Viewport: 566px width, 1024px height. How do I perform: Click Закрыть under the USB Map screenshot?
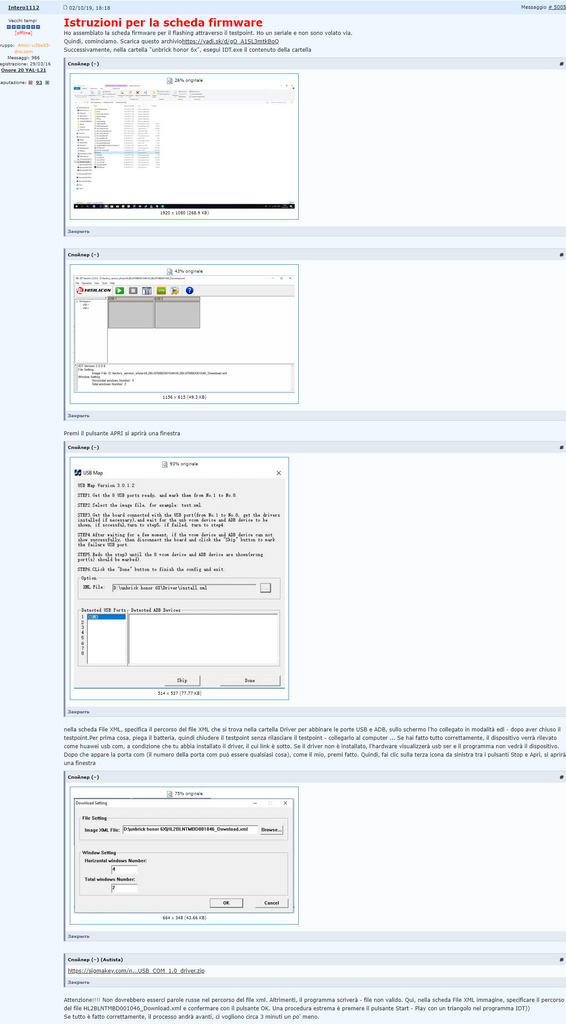pyautogui.click(x=79, y=711)
